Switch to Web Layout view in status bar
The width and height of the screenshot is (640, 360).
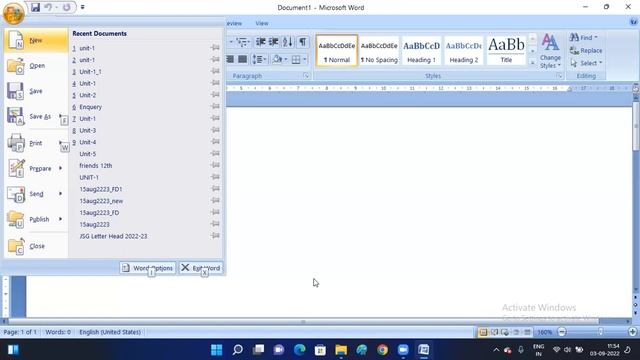(x=505, y=332)
